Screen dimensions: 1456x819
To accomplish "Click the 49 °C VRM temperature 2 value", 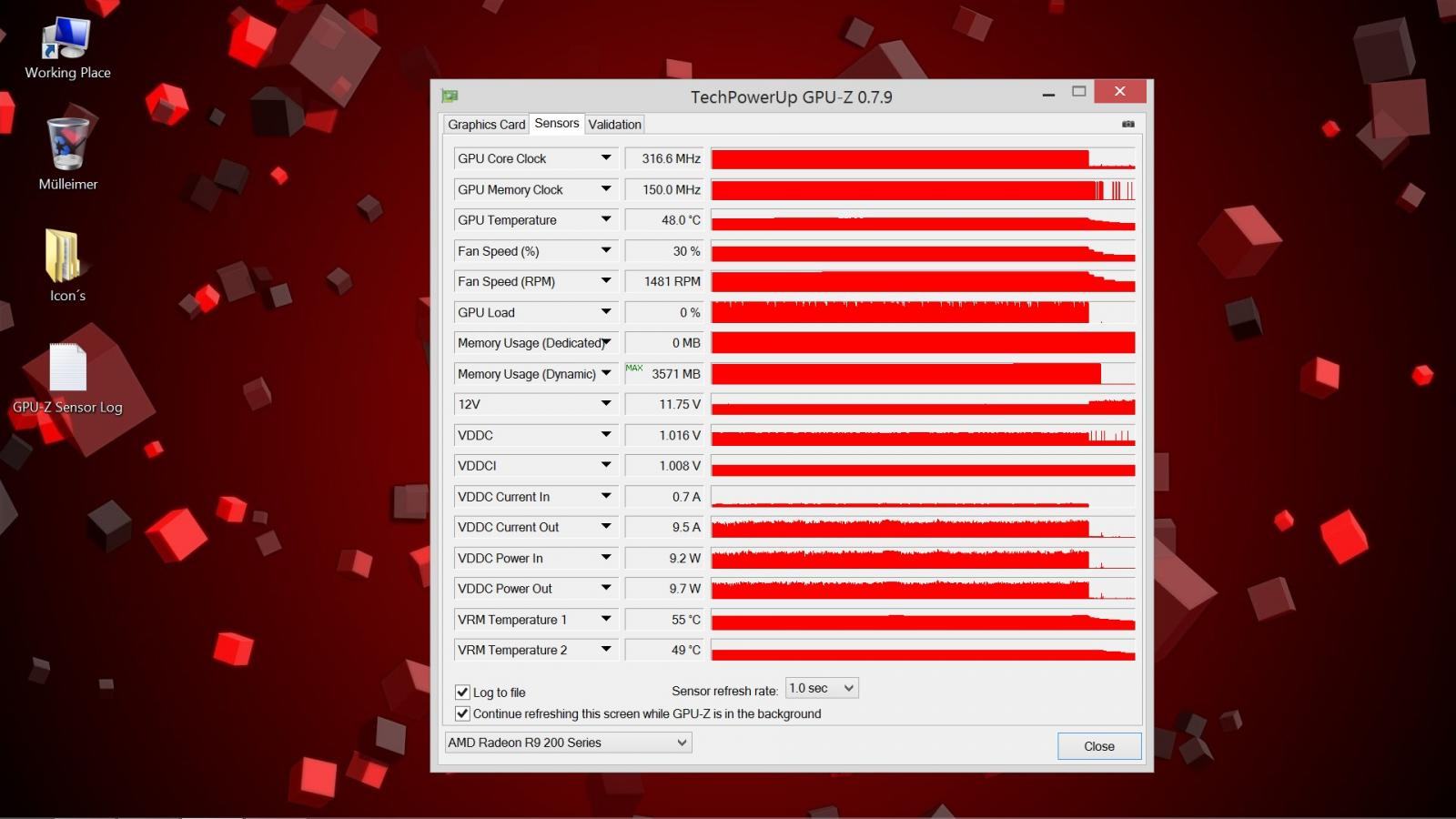I will point(665,650).
